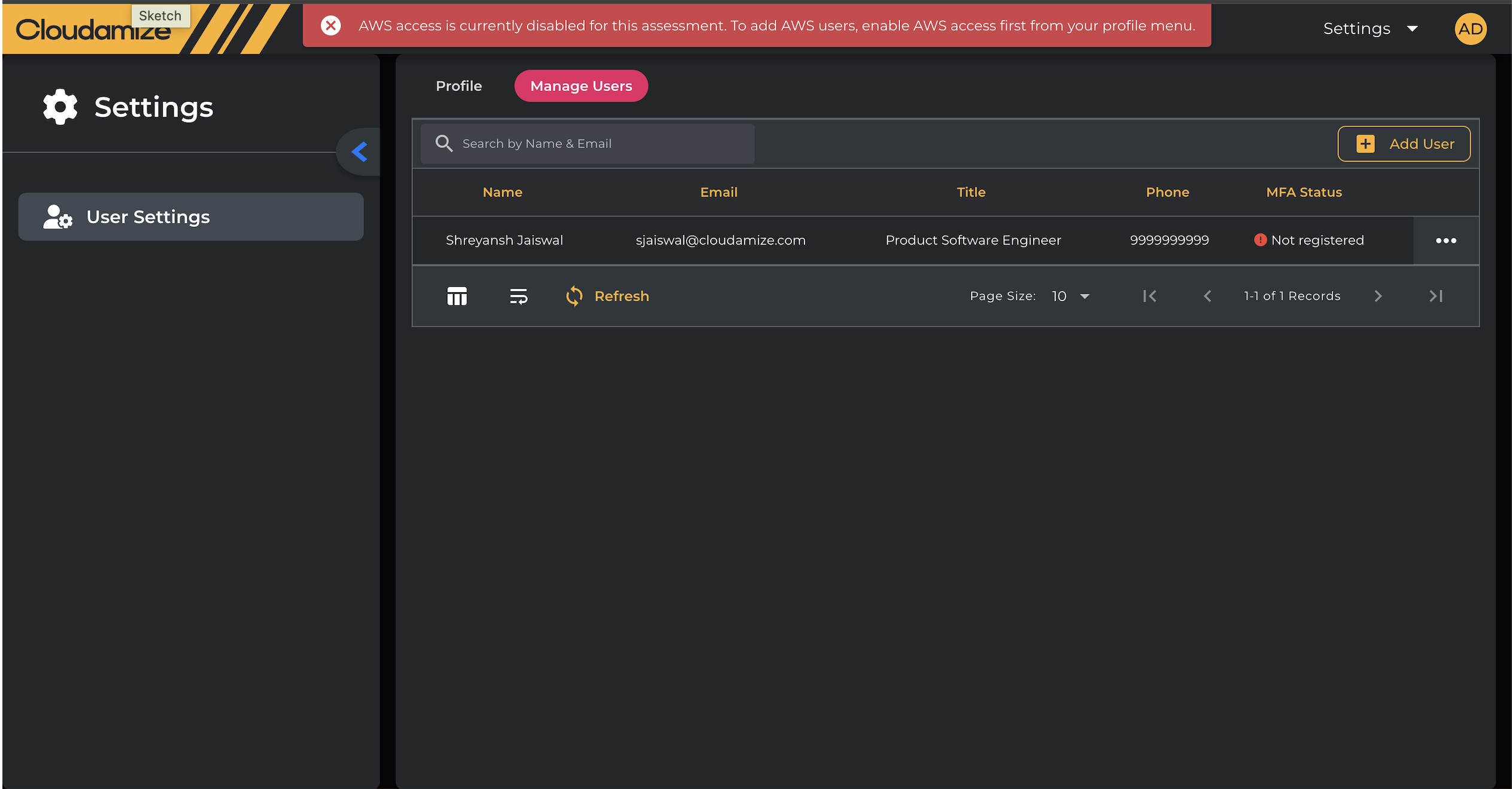Sort by the MFA Status column header
This screenshot has height=789, width=1512.
click(x=1304, y=192)
